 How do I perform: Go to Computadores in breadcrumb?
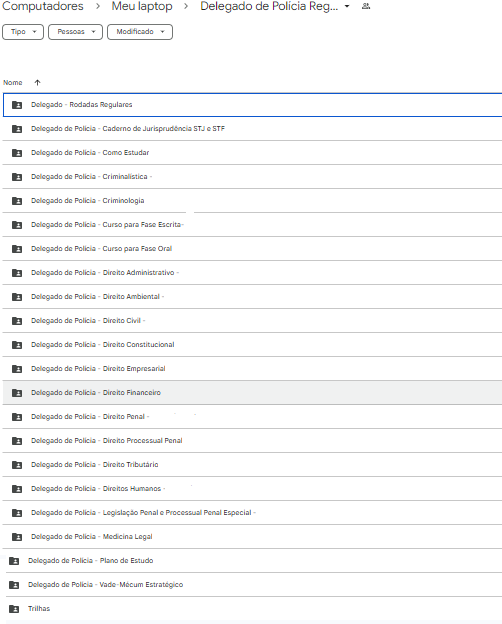click(43, 6)
